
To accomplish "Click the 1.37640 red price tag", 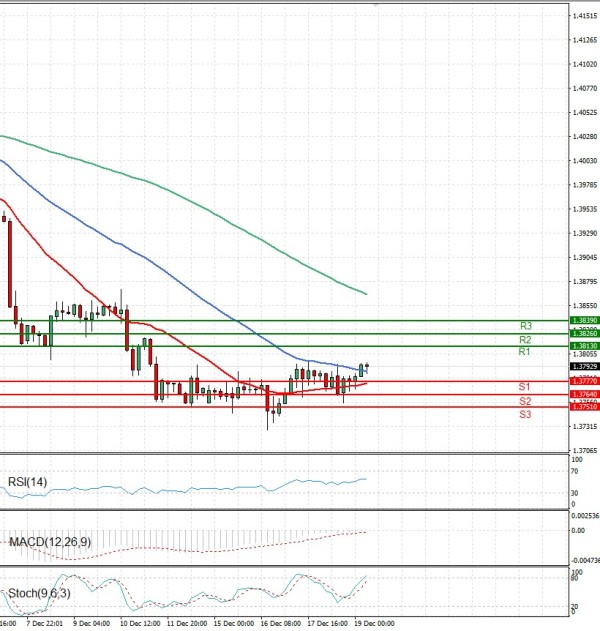I will click(584, 394).
